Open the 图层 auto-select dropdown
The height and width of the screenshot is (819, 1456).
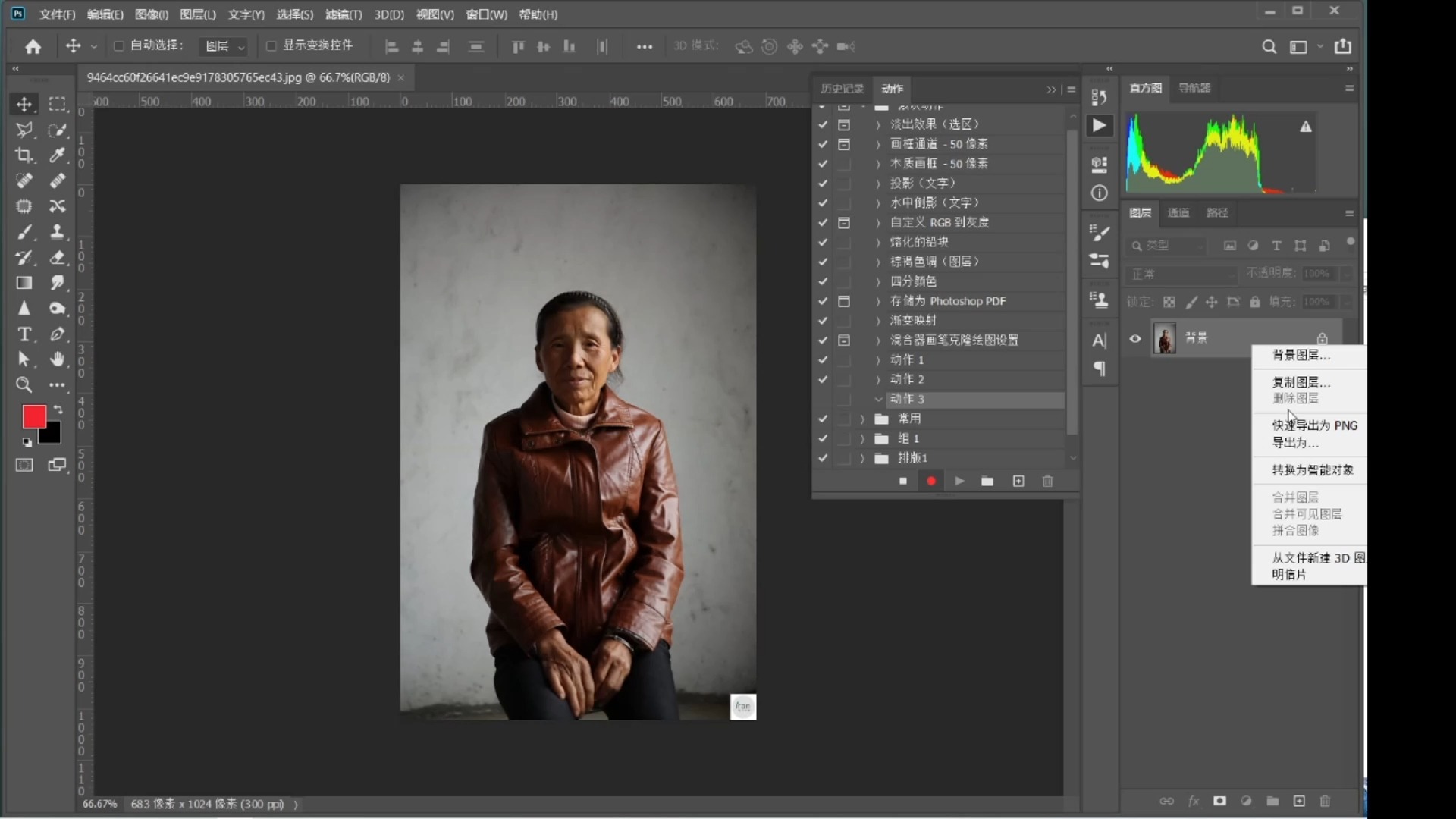224,47
